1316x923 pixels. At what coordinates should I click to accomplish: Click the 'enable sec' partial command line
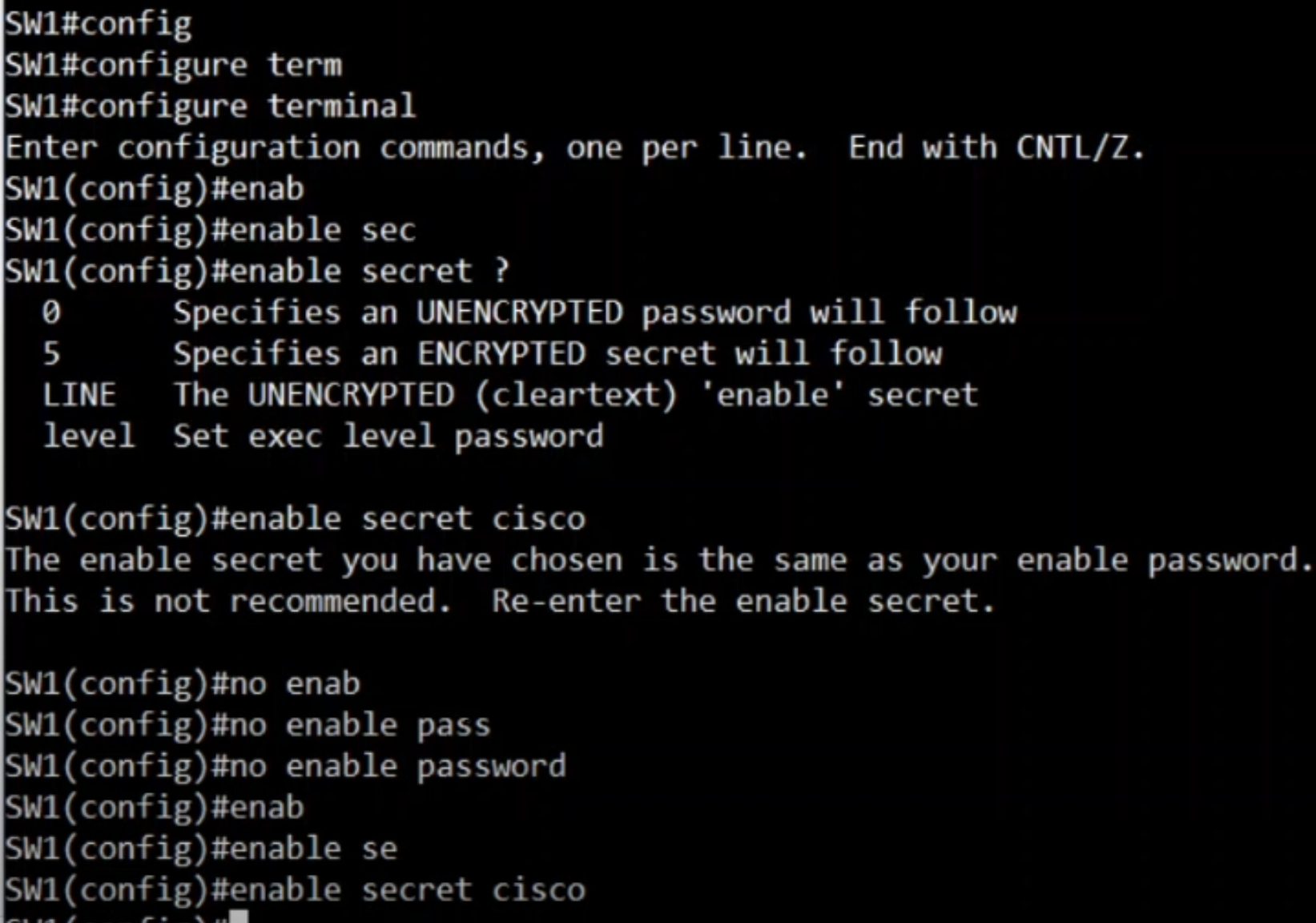click(211, 231)
